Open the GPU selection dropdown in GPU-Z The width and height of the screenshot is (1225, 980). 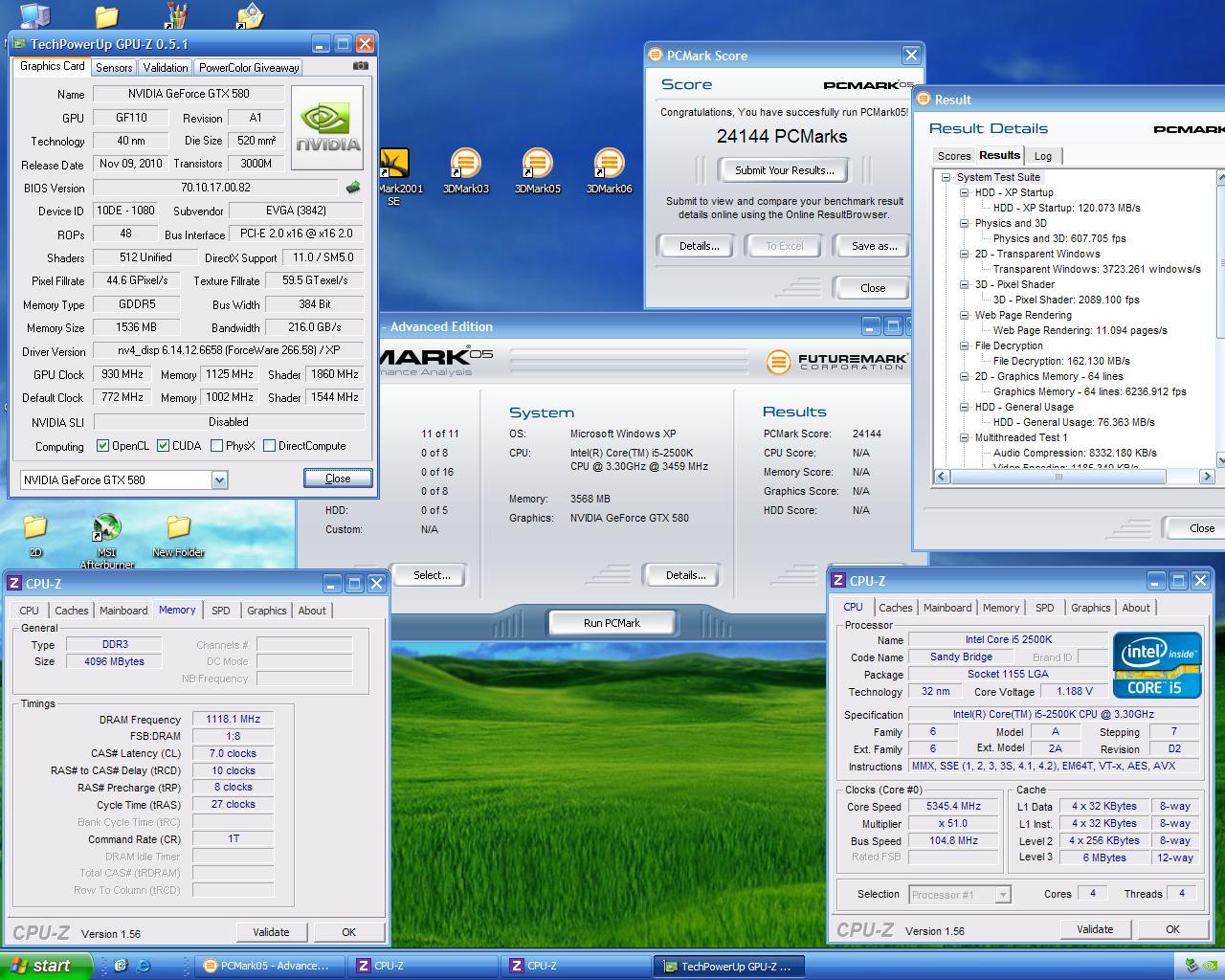(x=219, y=479)
